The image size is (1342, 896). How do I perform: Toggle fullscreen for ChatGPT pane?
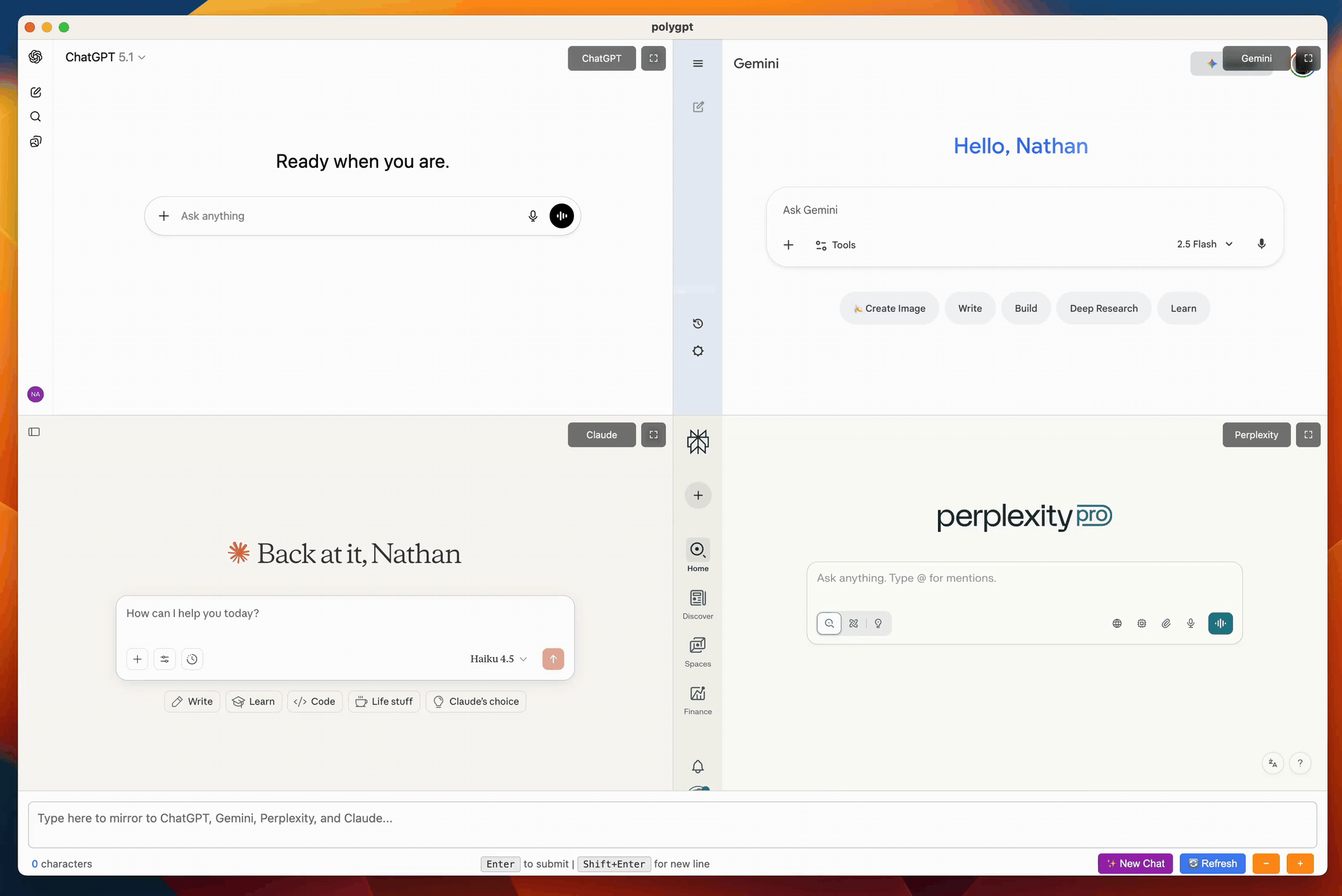[654, 58]
